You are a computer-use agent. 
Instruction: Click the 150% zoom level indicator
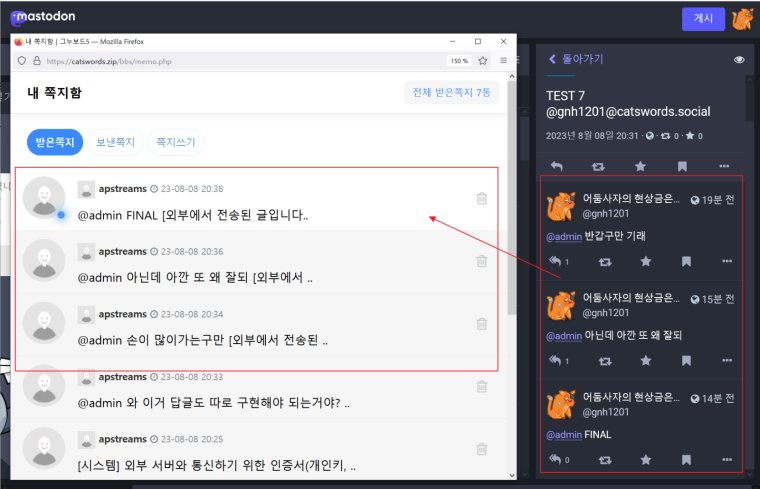point(459,61)
